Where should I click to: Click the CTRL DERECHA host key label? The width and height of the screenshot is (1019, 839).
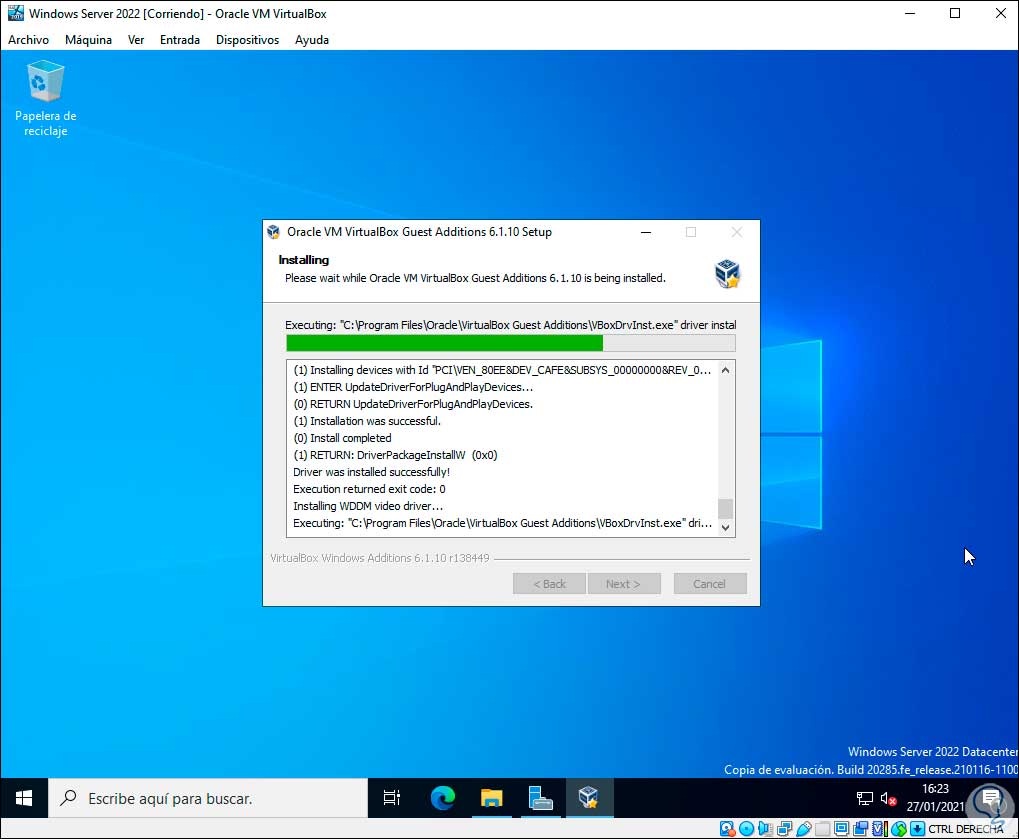point(966,829)
